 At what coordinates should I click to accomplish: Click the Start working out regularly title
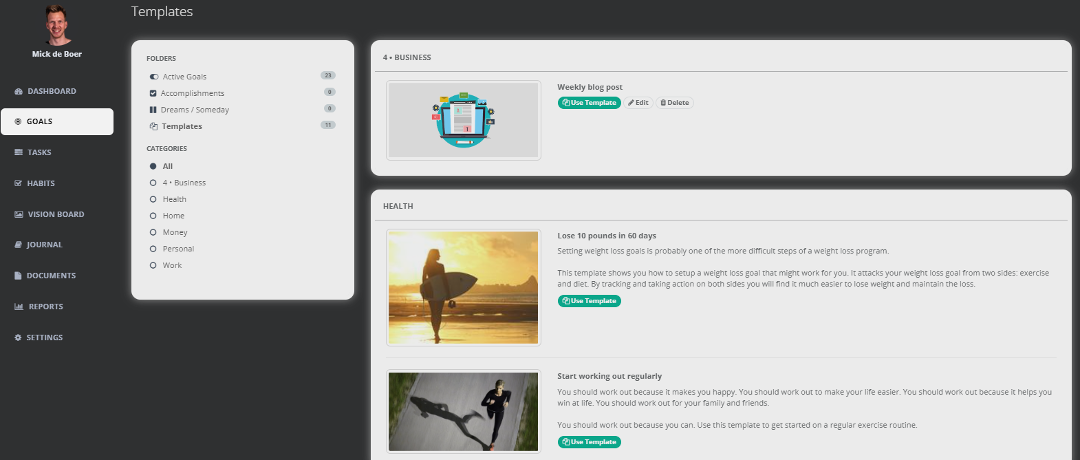(x=610, y=377)
